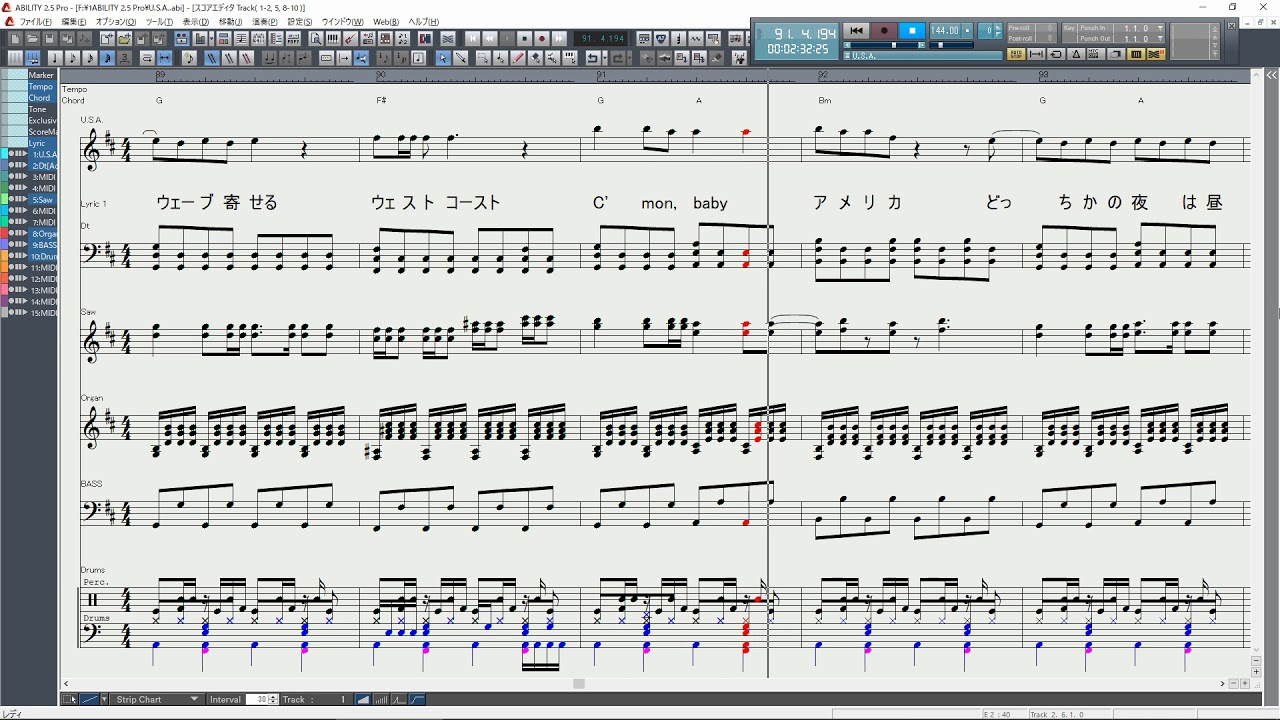Click the red color swatch of track 8:Organ
The height and width of the screenshot is (720, 1280).
[4, 233]
